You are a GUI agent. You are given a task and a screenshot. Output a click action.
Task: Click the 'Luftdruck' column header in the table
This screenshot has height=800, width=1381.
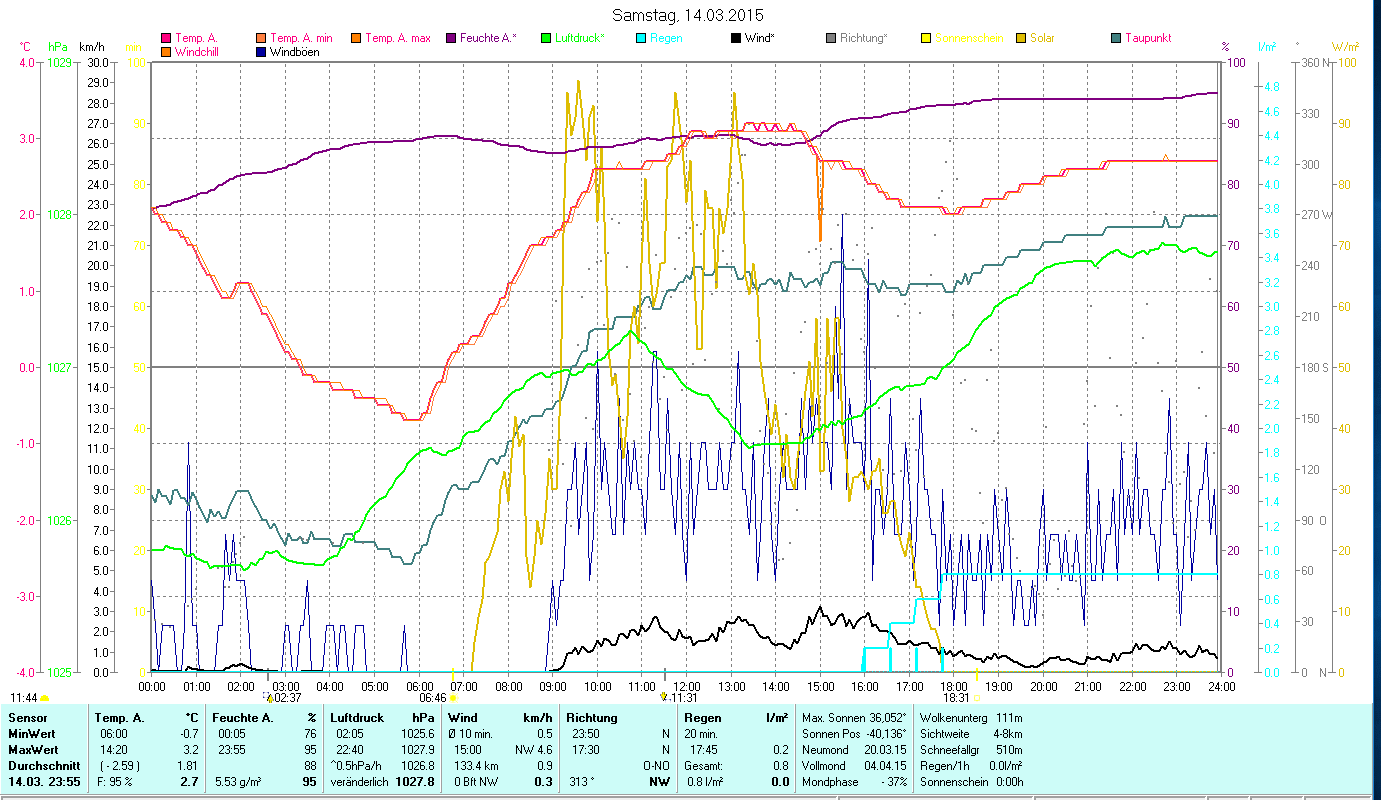tap(358, 718)
